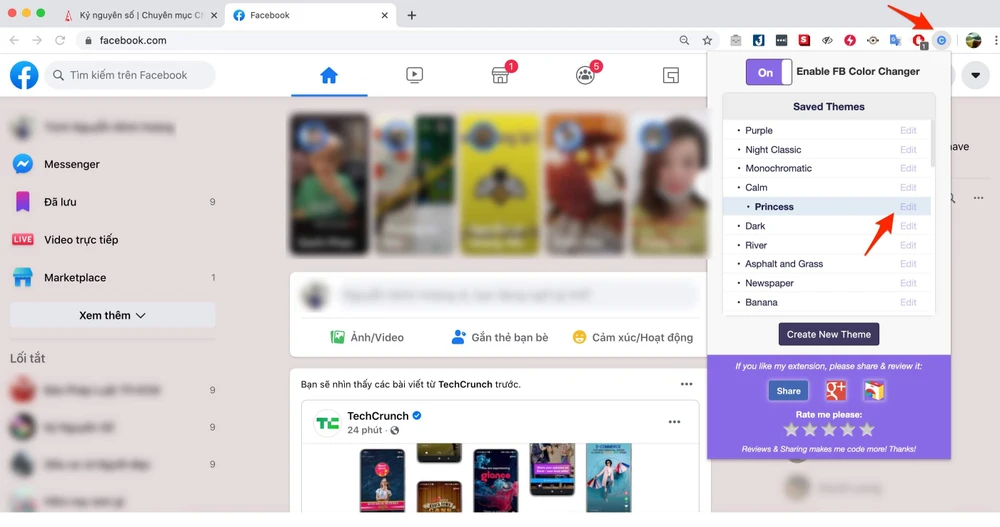Select the Night Classic theme
Image resolution: width=1000 pixels, height=527 pixels.
point(773,150)
